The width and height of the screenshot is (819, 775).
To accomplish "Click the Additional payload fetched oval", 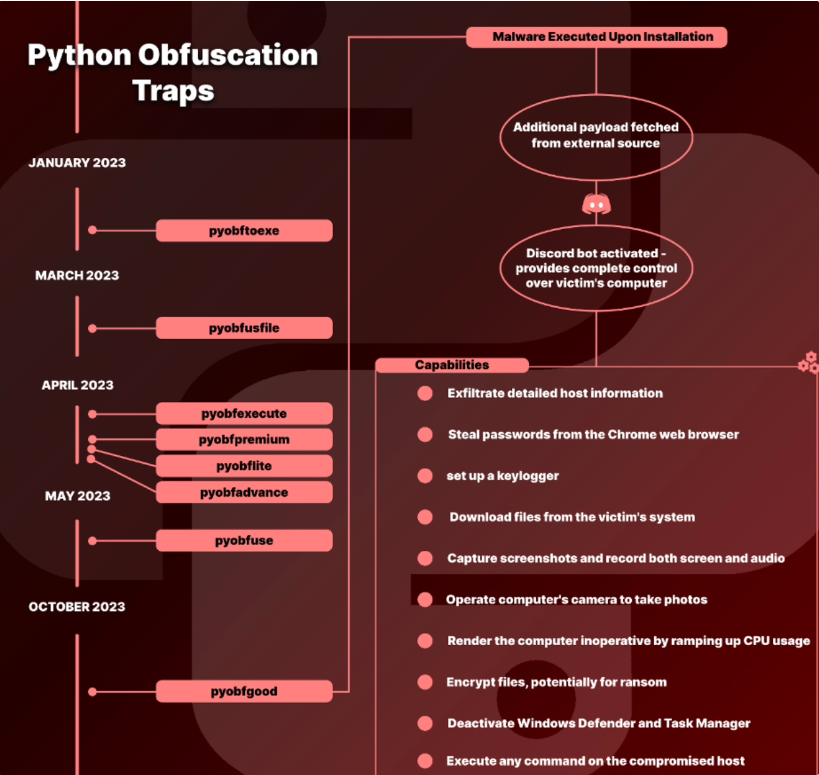I will point(596,135).
